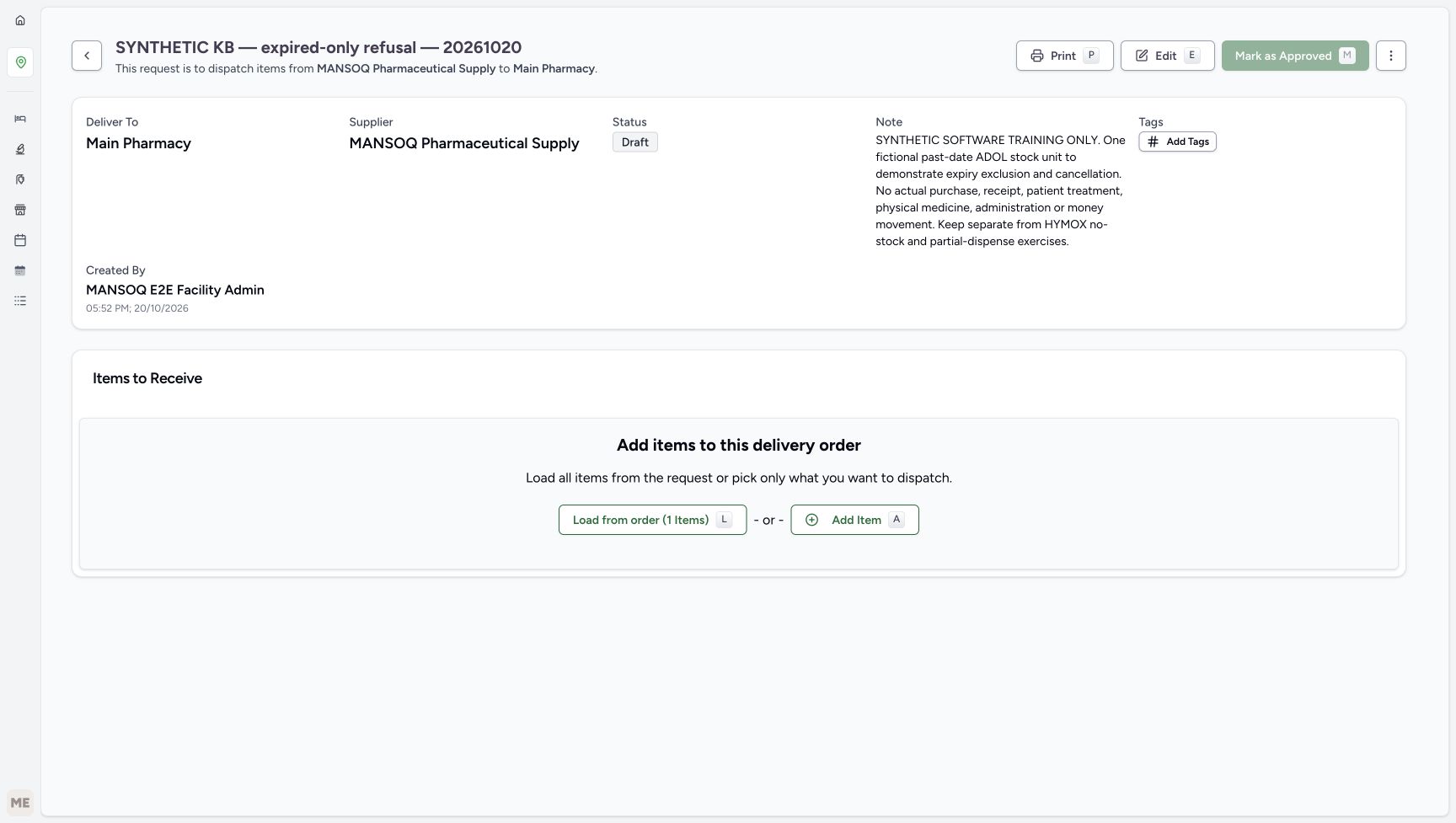Viewport: 1456px width, 823px height.
Task: Open the microscope lab icon in sidebar
Action: (20, 149)
